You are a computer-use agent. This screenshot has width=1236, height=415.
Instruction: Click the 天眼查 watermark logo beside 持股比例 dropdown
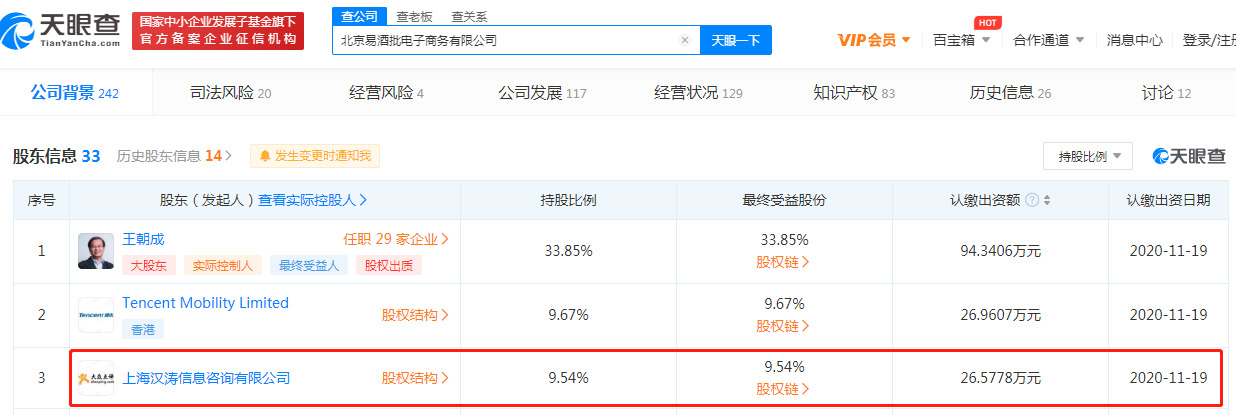[x=1188, y=156]
